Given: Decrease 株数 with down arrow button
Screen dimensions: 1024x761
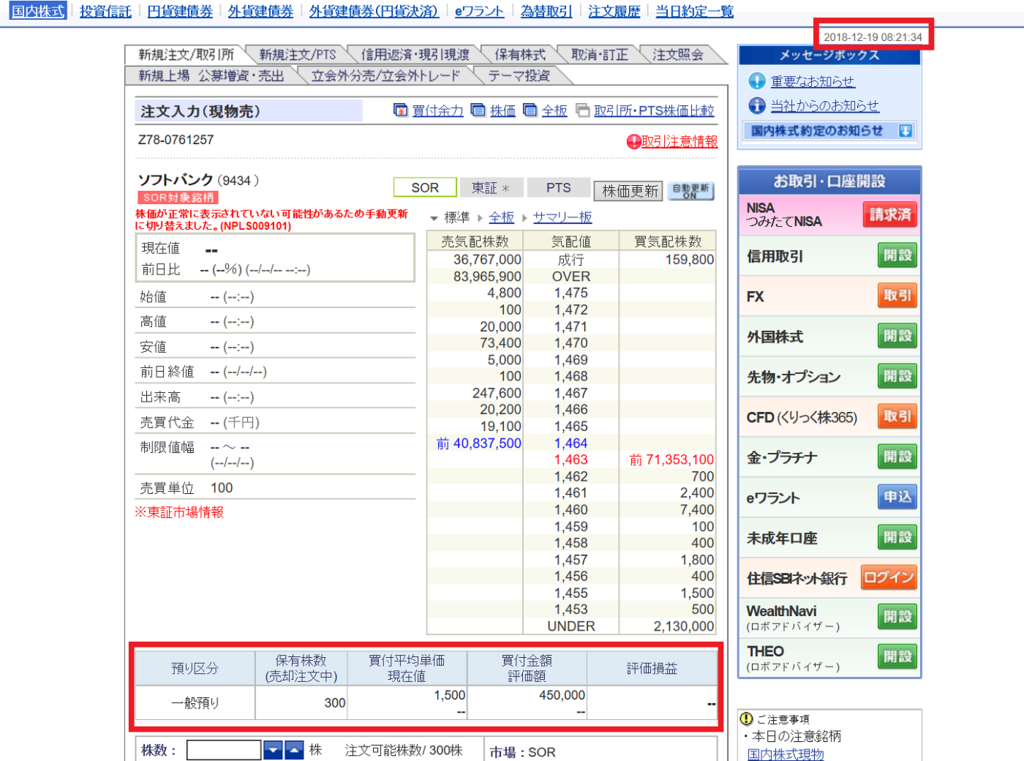Looking at the screenshot, I should (x=273, y=750).
